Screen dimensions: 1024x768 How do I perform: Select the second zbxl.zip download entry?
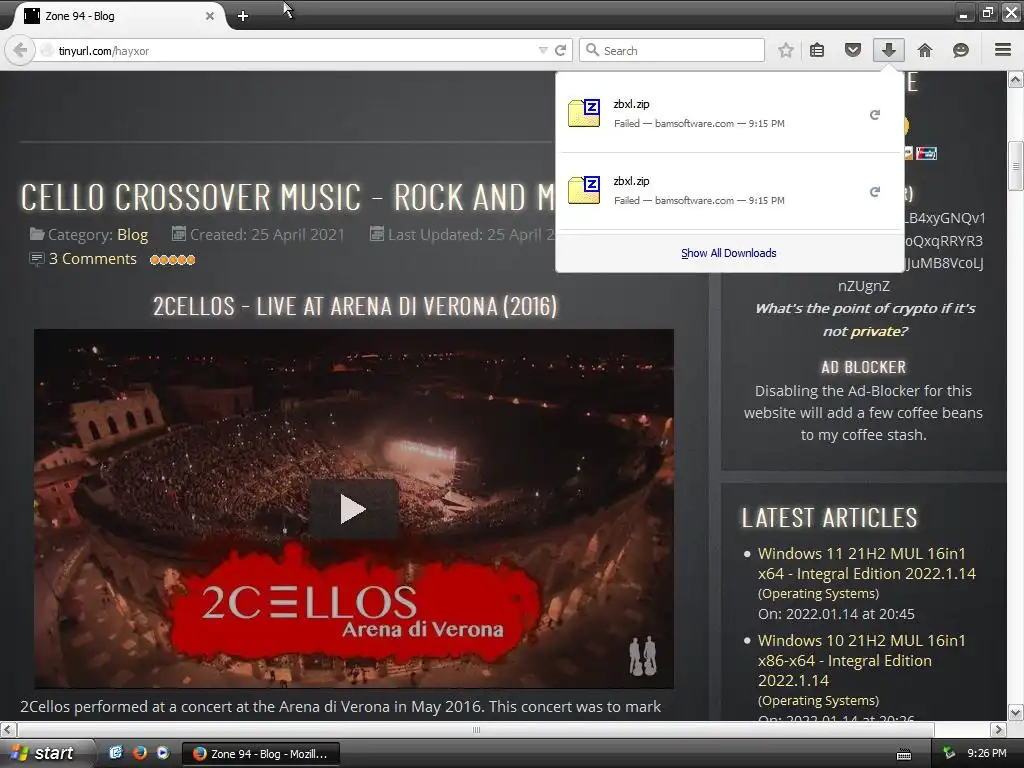729,191
